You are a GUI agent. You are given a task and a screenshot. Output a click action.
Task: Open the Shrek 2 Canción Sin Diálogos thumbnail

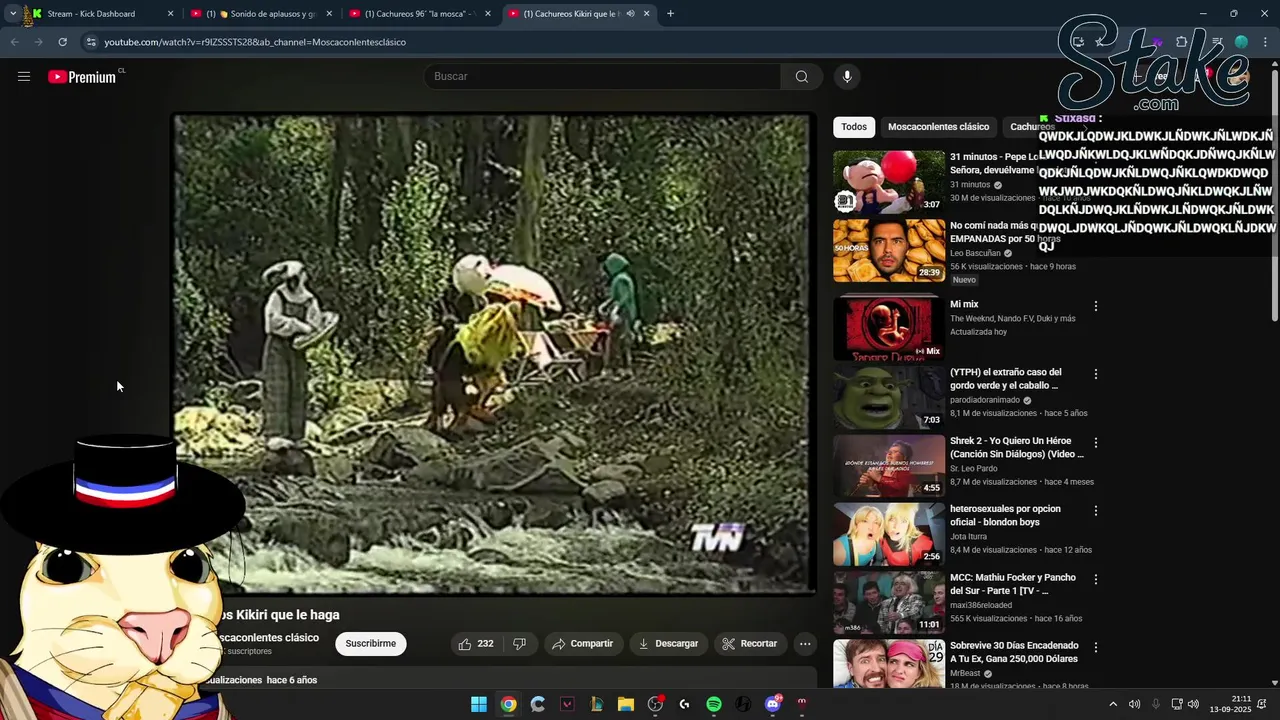pyautogui.click(x=889, y=465)
